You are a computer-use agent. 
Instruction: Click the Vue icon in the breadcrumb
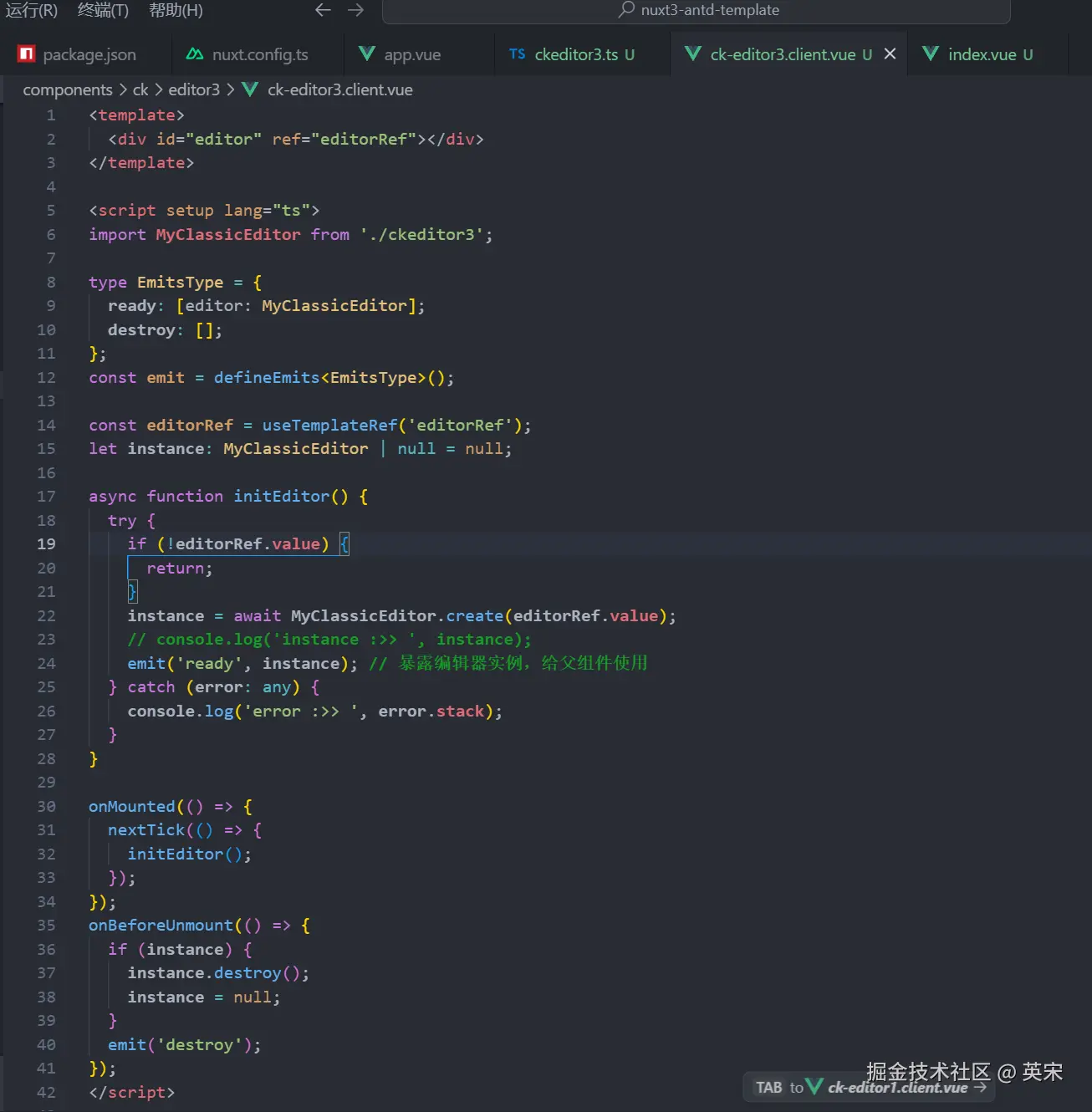(x=250, y=89)
